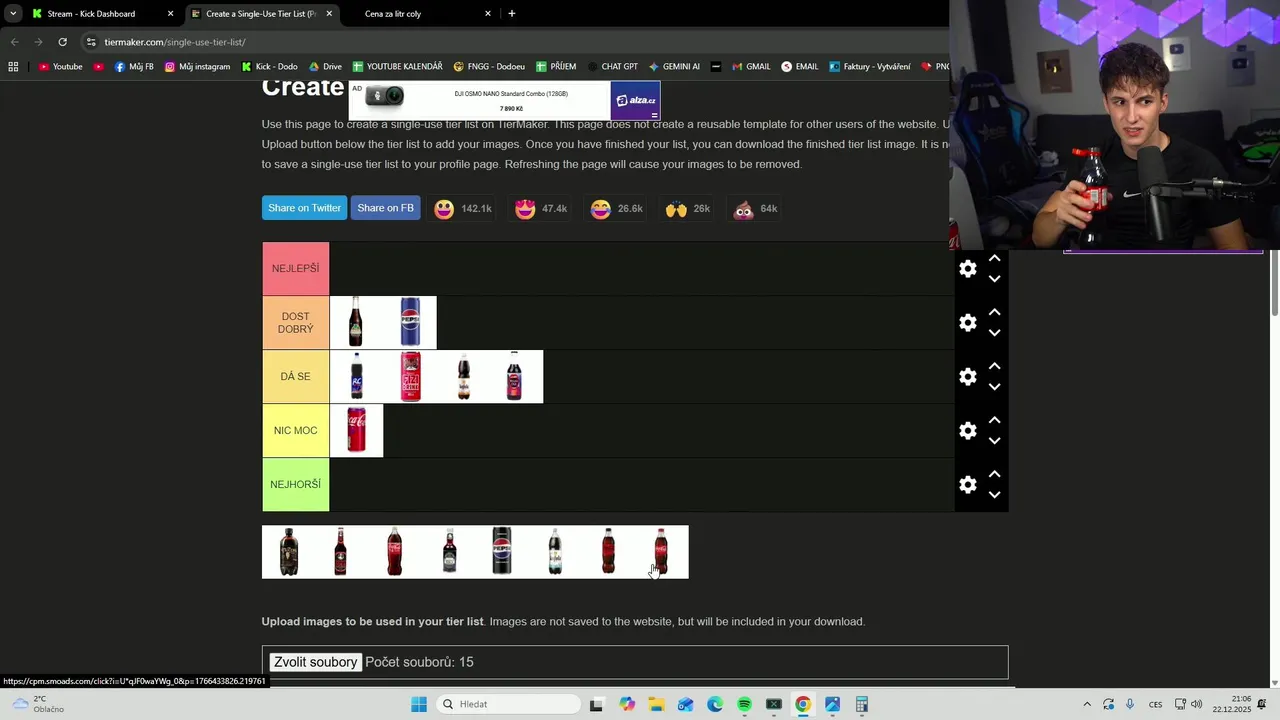The width and height of the screenshot is (1280, 720).
Task: Open Microsoft Edge from taskbar
Action: pos(715,704)
